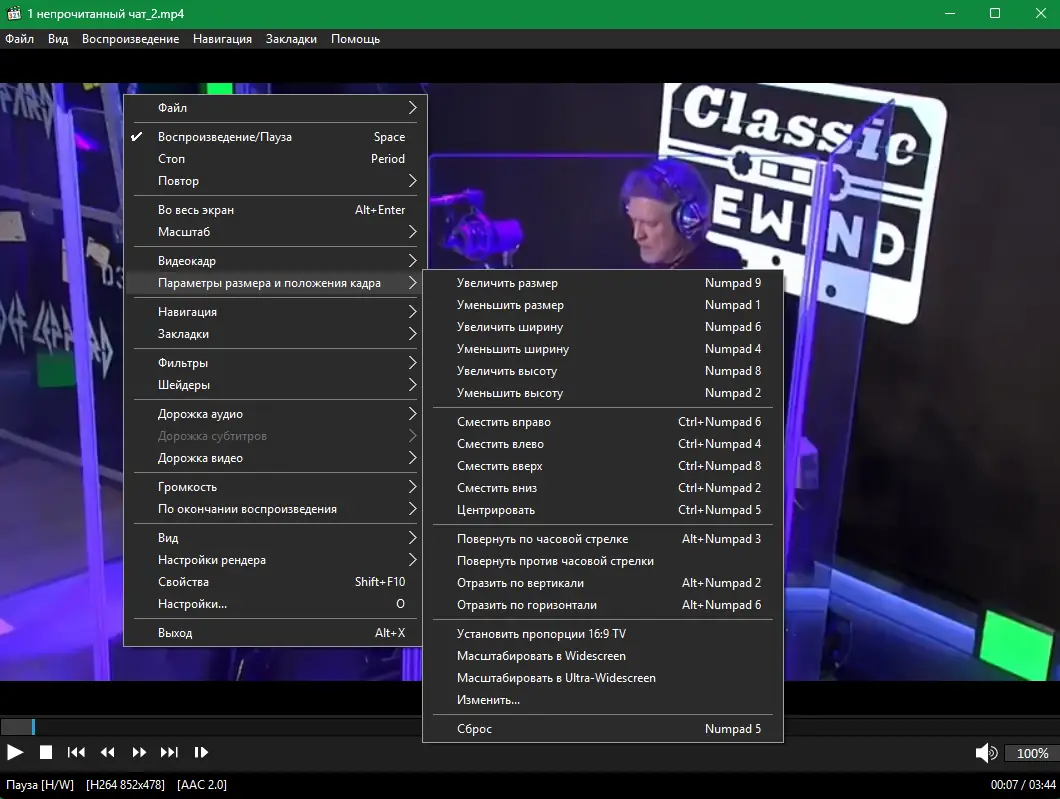
Task: Skip to previous file icon
Action: click(x=76, y=752)
